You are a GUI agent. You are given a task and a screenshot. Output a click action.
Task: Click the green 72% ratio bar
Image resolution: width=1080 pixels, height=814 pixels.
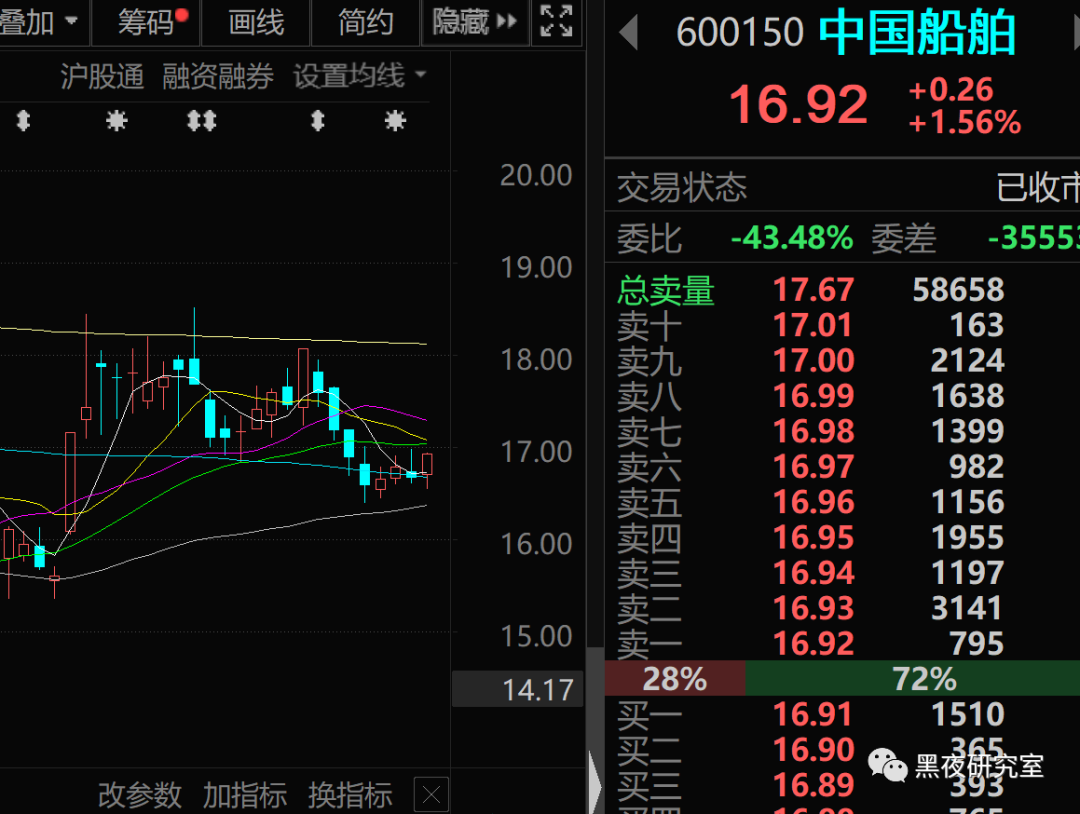point(913,678)
